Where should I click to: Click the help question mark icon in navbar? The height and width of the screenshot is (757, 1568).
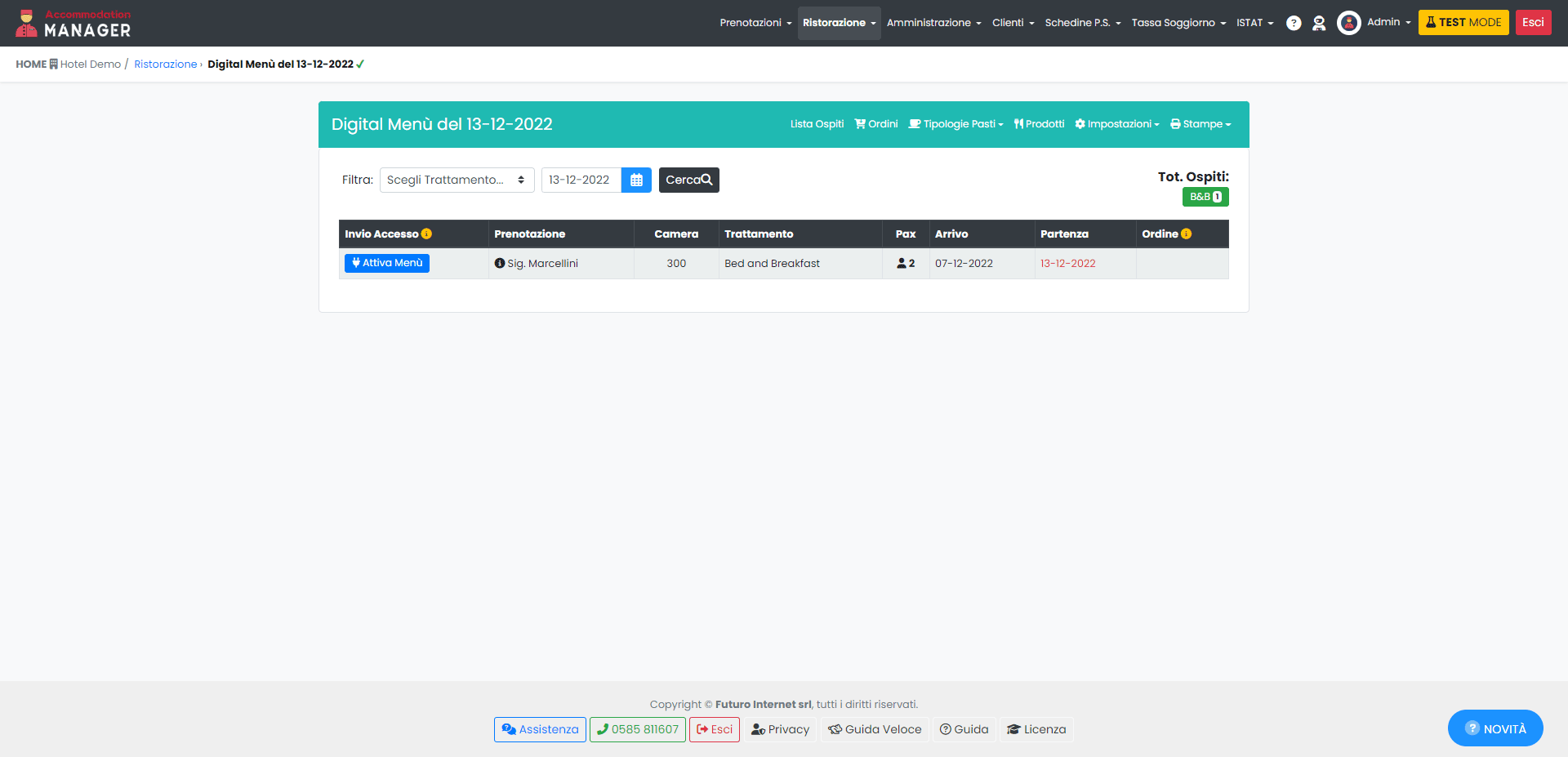coord(1294,23)
